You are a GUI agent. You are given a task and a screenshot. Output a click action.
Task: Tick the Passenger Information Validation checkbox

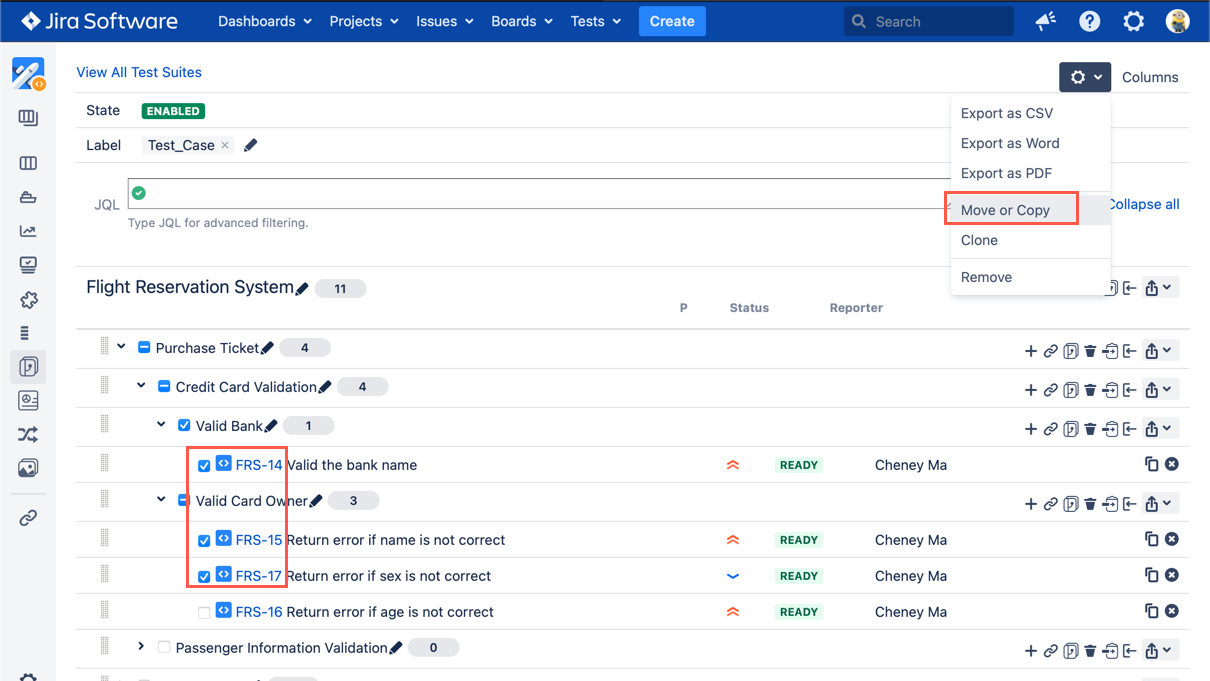[164, 647]
